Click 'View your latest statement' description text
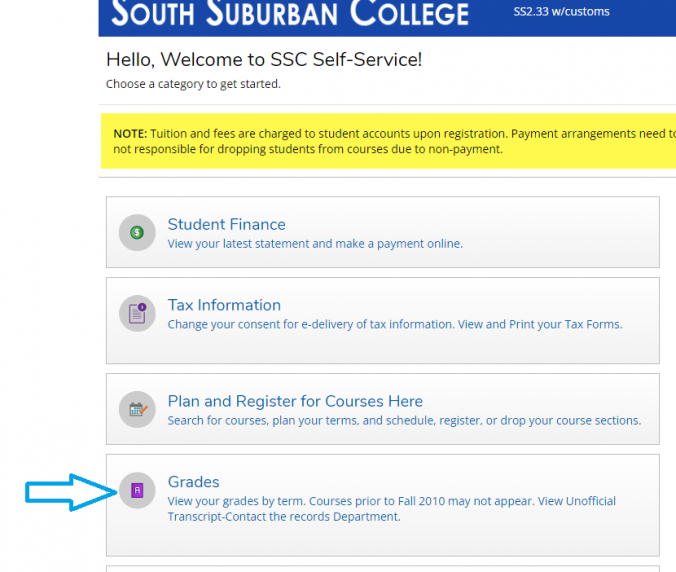This screenshot has height=572, width=676. [315, 243]
